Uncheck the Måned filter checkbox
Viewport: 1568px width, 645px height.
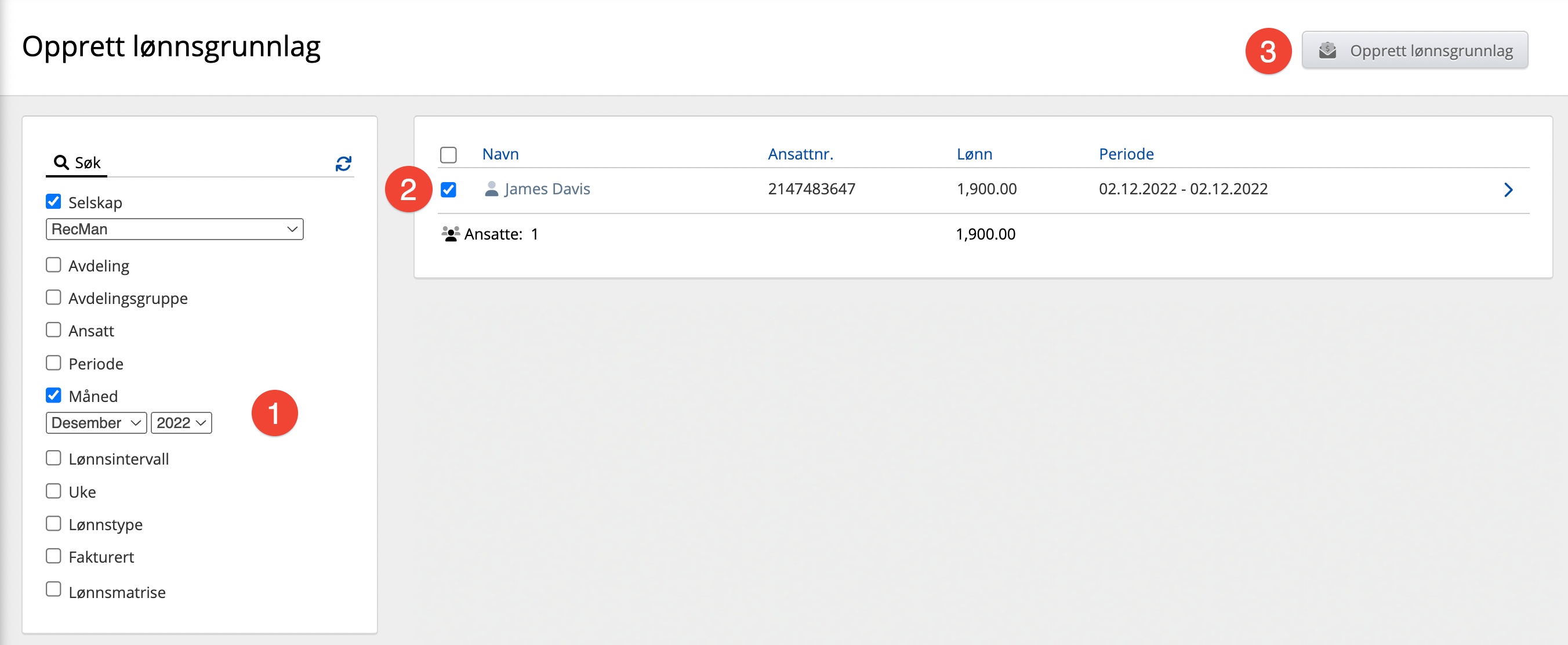click(x=53, y=395)
